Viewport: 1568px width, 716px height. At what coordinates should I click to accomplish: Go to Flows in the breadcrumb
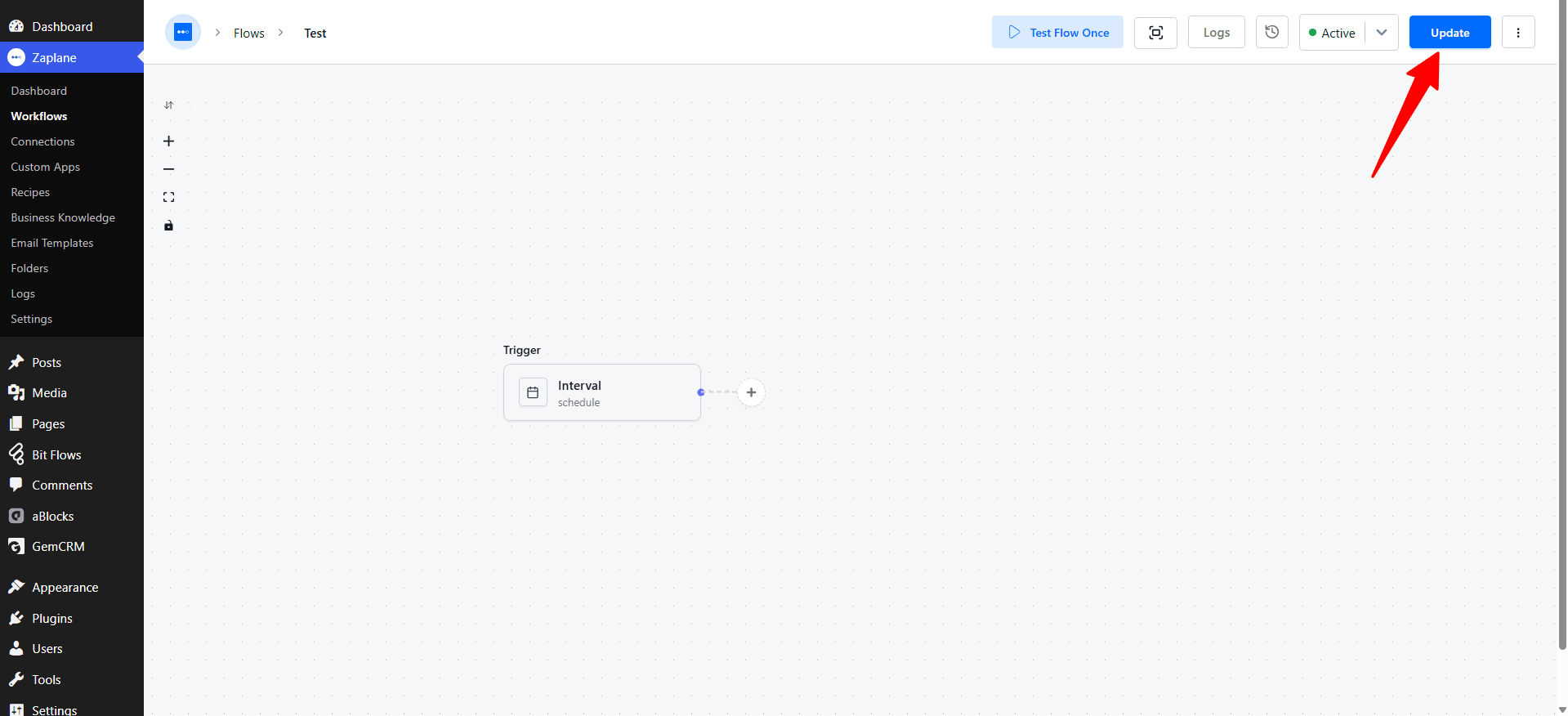[249, 34]
